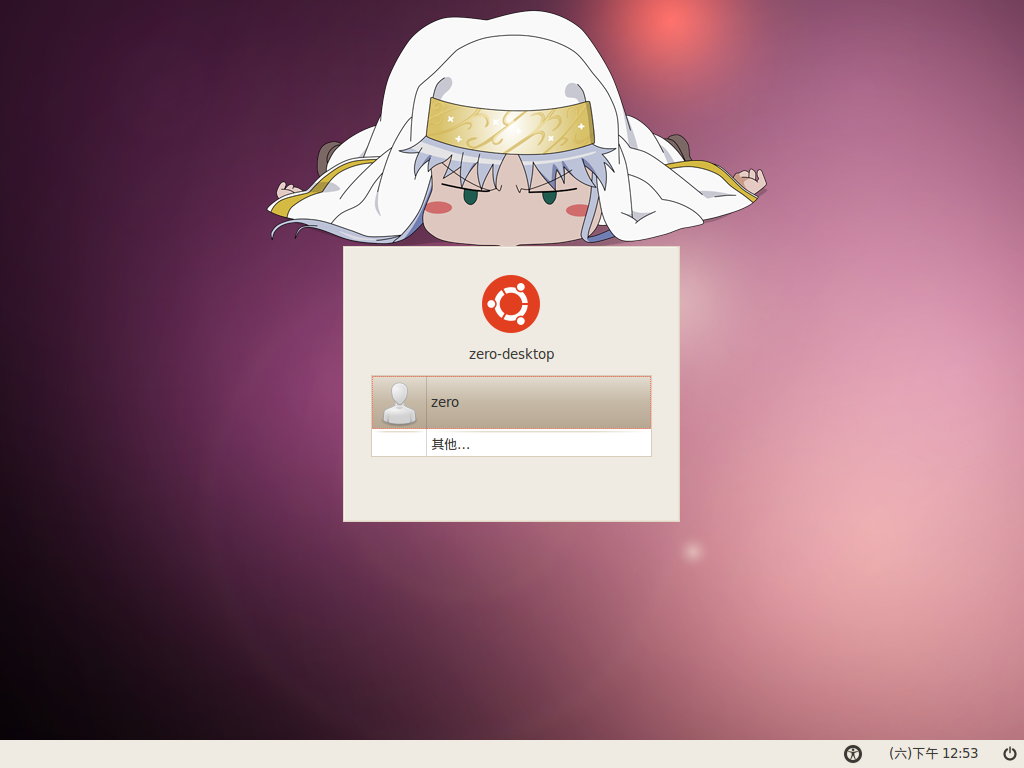This screenshot has width=1024, height=768.
Task: Click the (六)下午 12:53 clock
Action: click(933, 754)
